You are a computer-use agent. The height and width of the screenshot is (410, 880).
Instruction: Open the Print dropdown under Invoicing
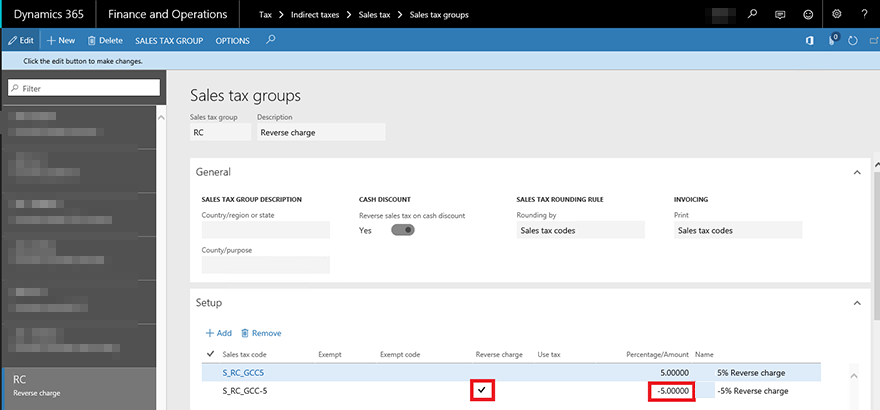[x=738, y=230]
